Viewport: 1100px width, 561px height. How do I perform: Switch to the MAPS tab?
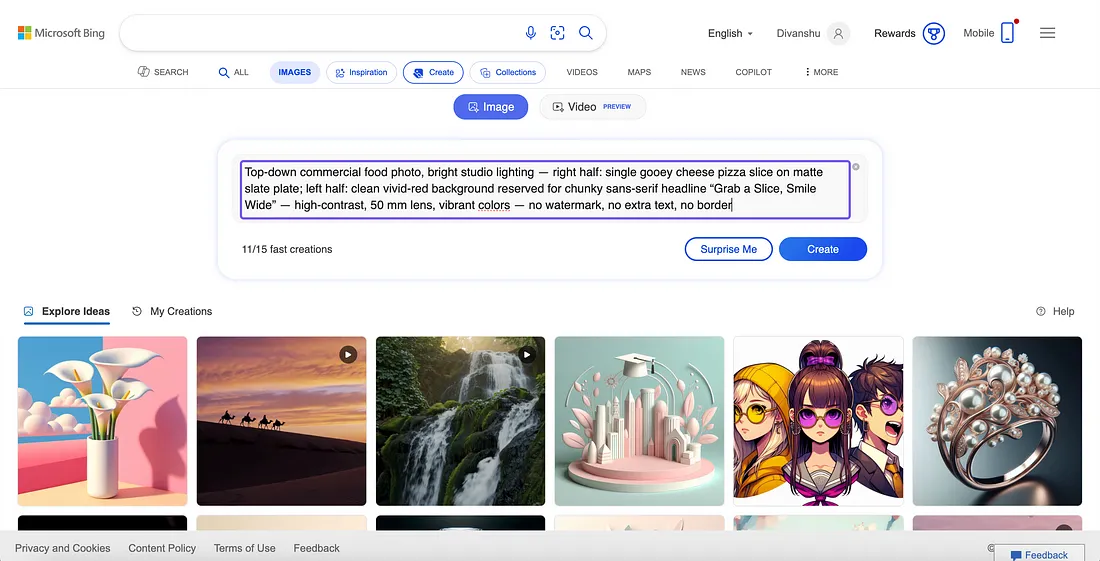(639, 72)
